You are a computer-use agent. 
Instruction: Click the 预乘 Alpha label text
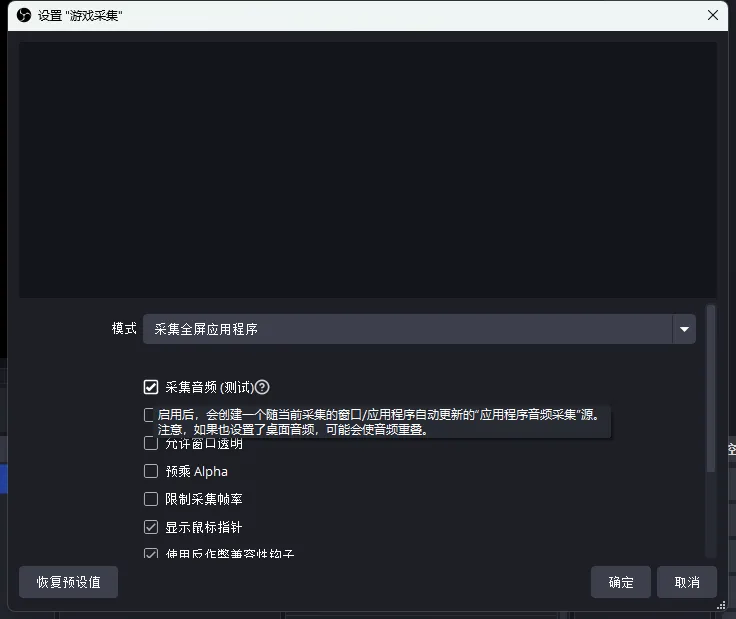point(196,471)
